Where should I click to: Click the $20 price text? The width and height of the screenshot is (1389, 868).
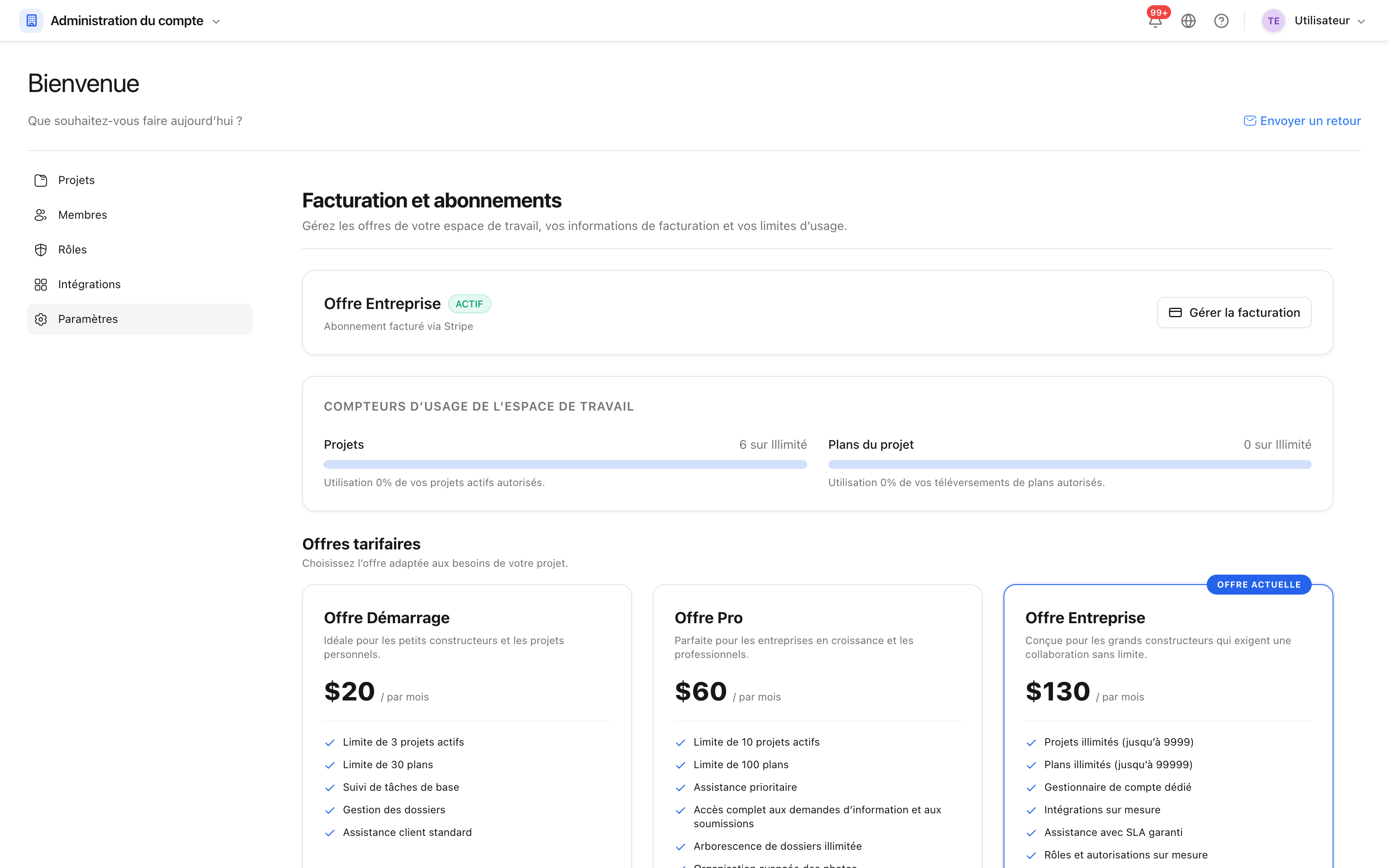click(x=349, y=691)
